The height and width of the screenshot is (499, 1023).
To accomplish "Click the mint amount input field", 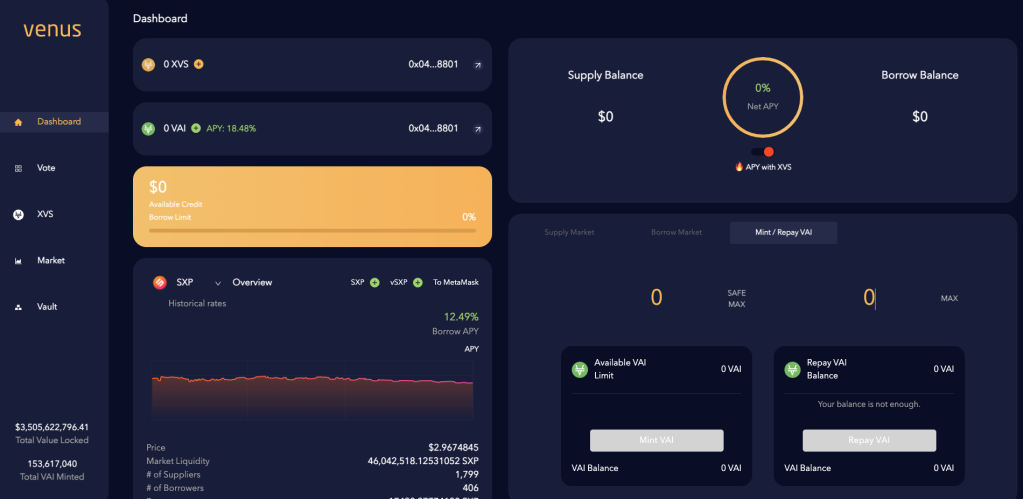I will [x=656, y=297].
